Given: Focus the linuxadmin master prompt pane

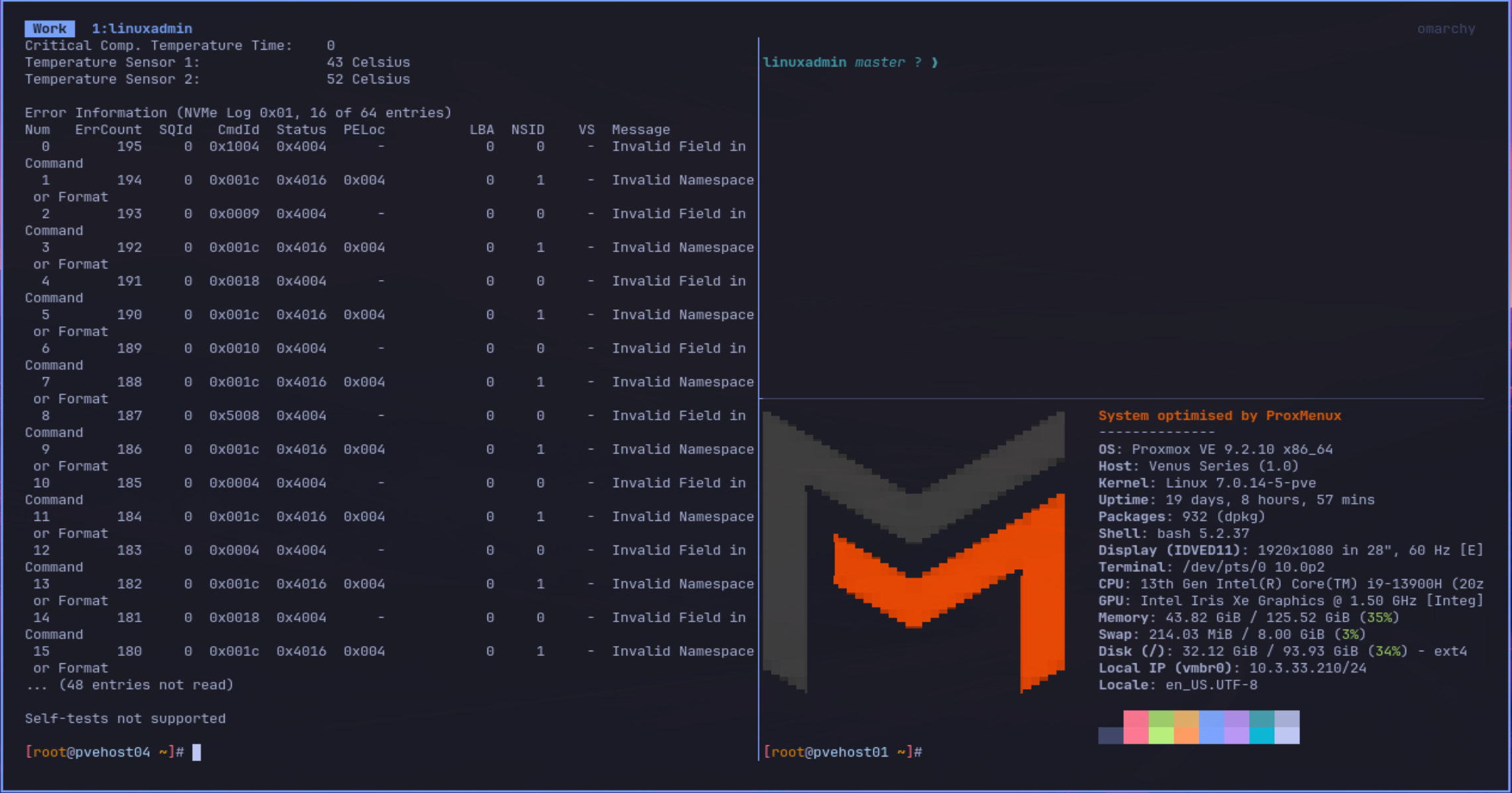Looking at the screenshot, I should tap(850, 62).
